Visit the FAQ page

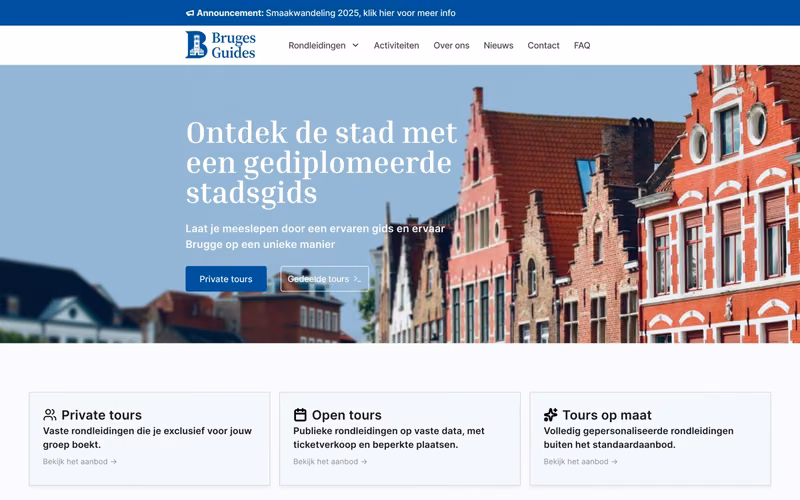pos(582,45)
